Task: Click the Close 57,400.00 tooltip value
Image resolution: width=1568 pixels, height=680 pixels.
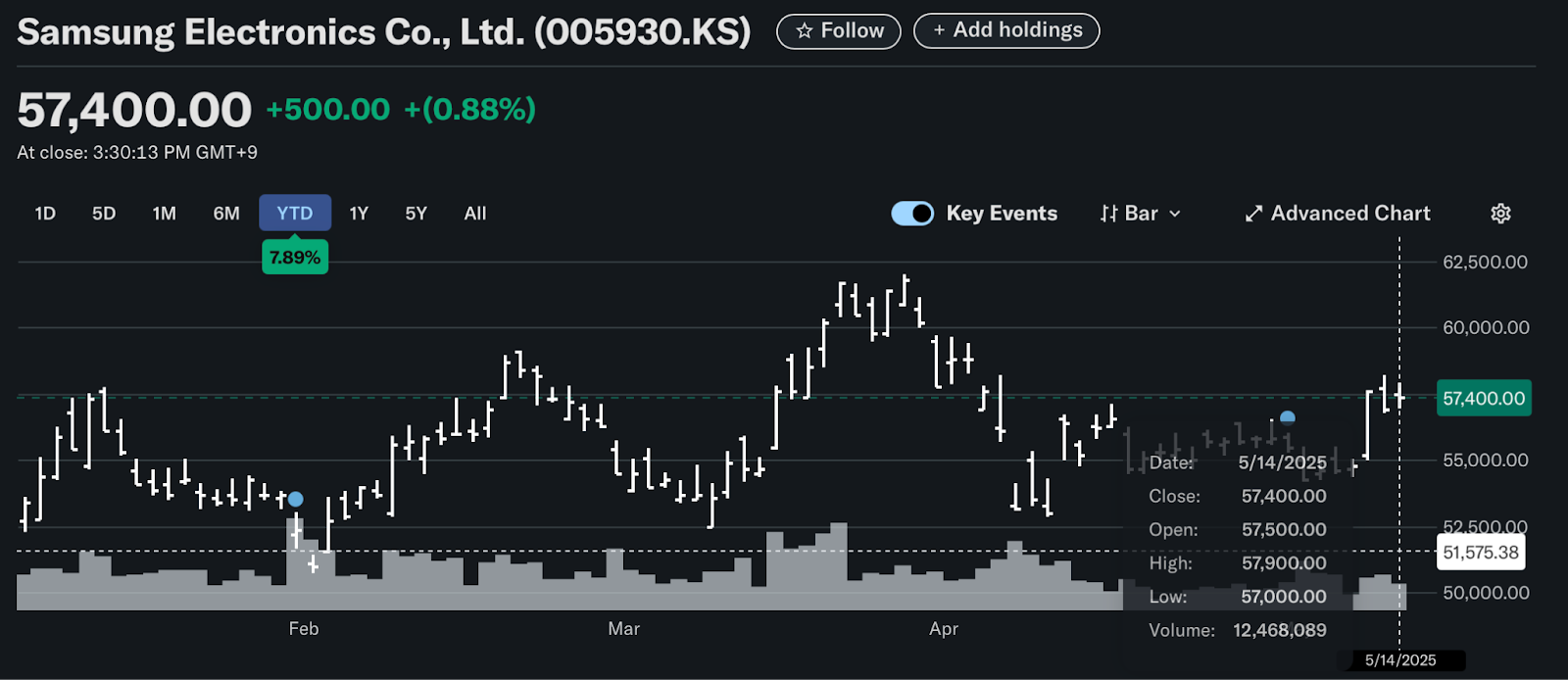Action: 1284,497
